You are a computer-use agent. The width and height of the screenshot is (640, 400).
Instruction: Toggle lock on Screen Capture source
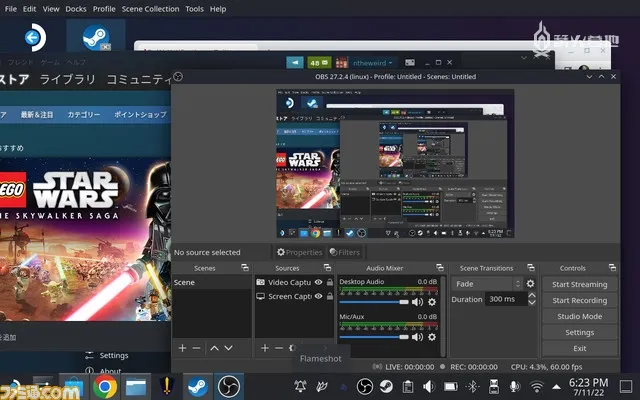click(x=329, y=296)
